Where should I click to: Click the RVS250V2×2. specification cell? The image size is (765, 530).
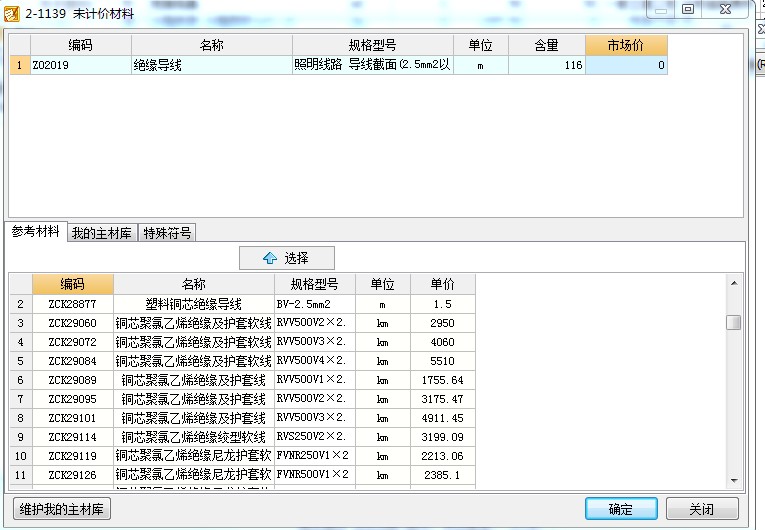[315, 437]
